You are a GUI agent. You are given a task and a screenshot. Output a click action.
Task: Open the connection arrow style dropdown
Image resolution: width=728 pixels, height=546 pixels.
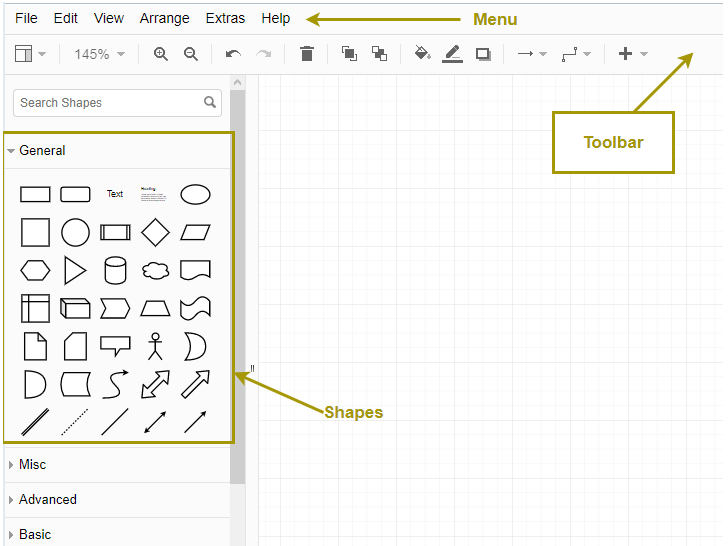pos(532,54)
